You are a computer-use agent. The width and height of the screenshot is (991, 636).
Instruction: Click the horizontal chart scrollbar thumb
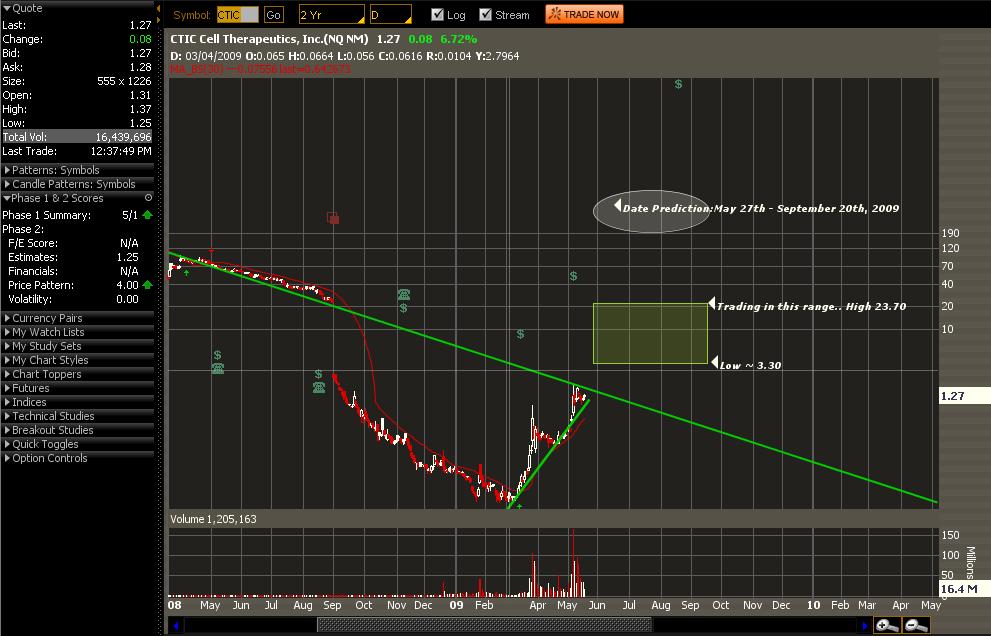point(483,626)
